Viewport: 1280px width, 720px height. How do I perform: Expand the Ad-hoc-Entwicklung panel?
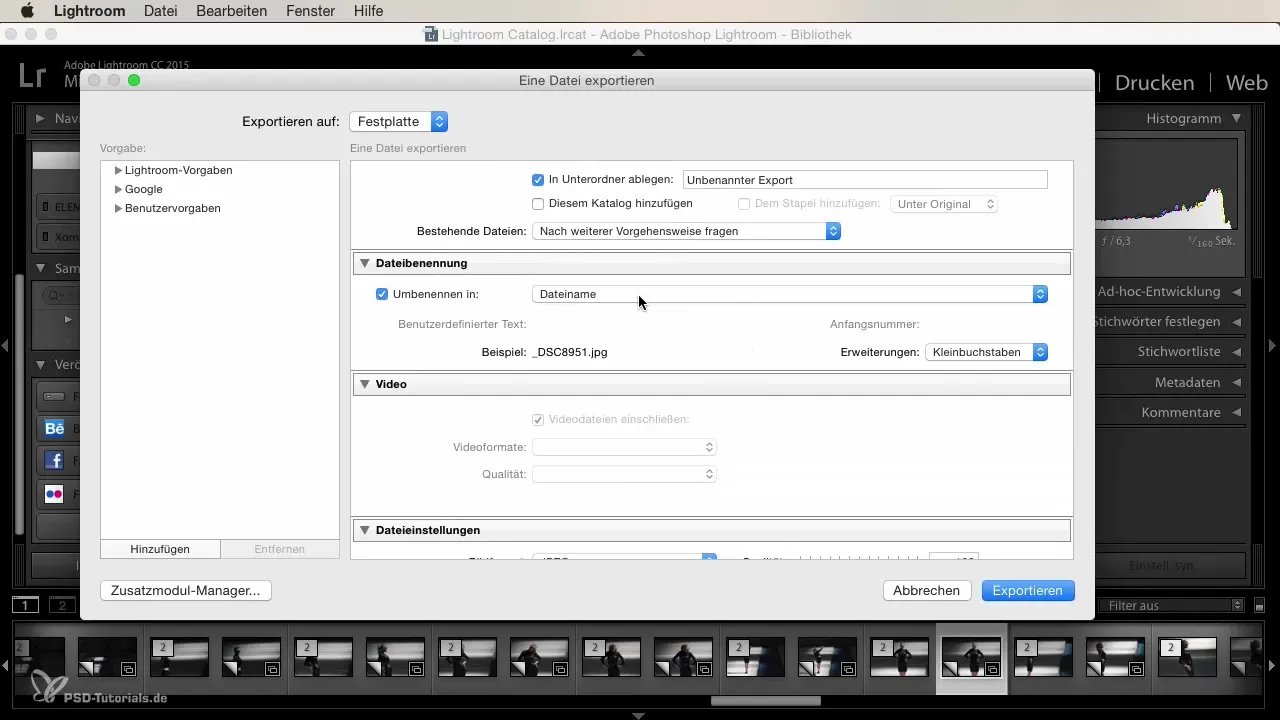click(1237, 292)
